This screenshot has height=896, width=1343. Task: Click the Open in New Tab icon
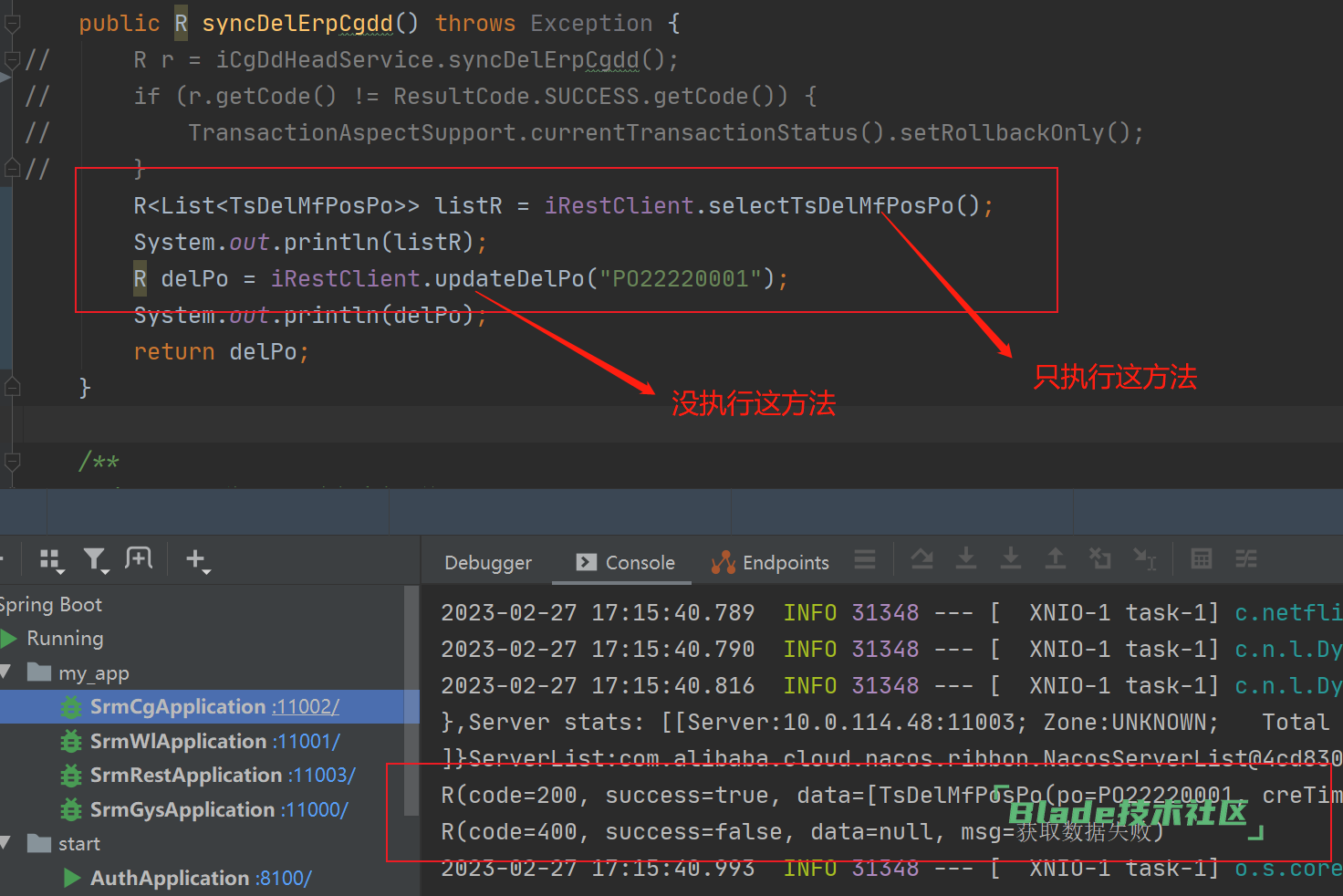point(139,558)
